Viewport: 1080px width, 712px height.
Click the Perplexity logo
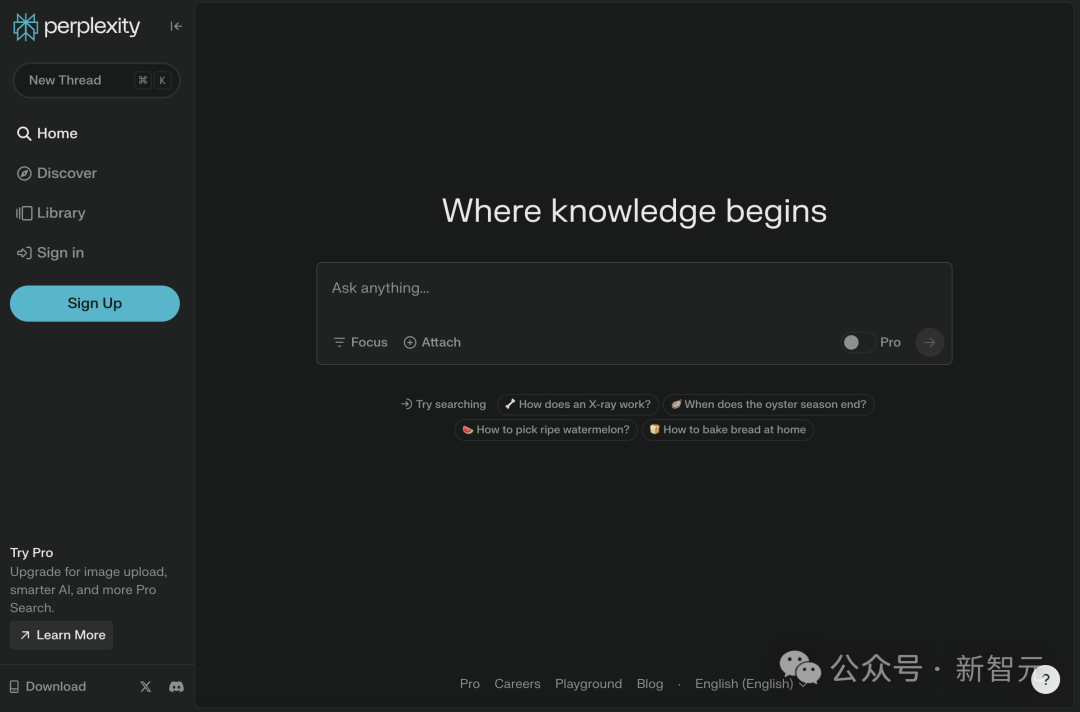(x=76, y=27)
